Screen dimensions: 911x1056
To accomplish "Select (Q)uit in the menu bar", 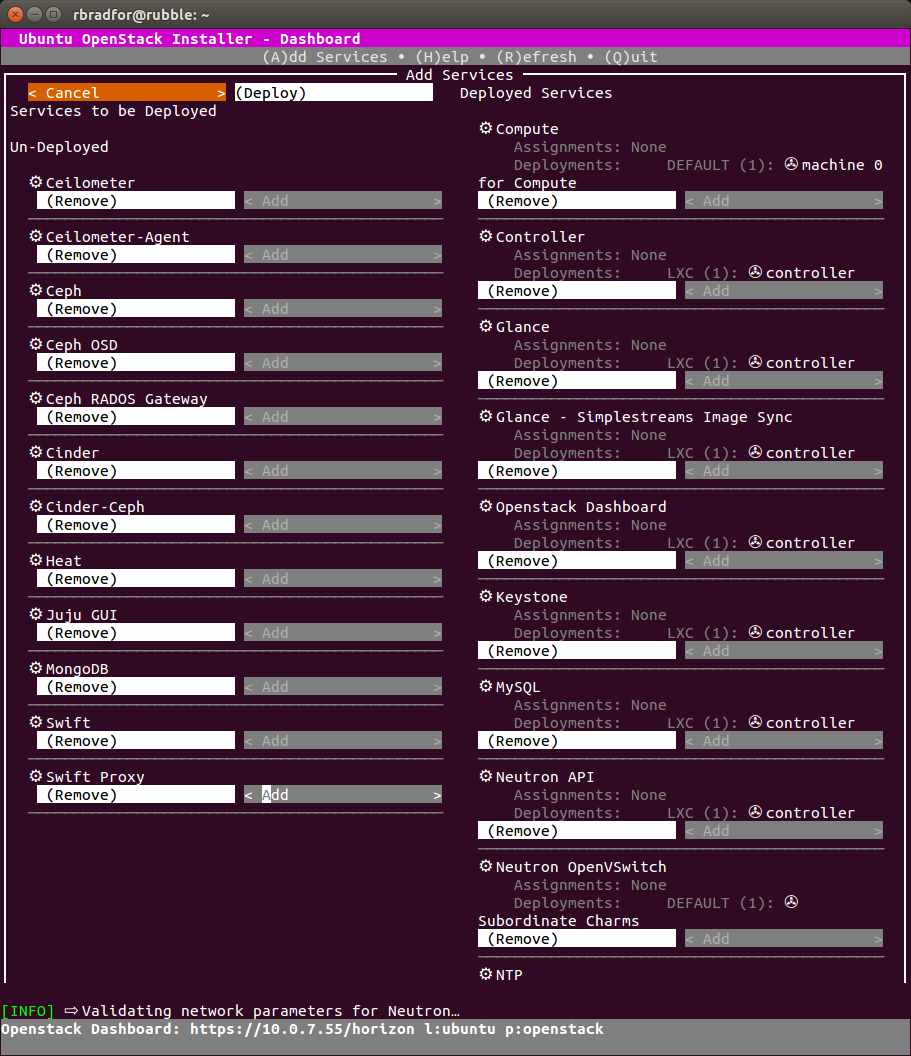I will click(631, 57).
